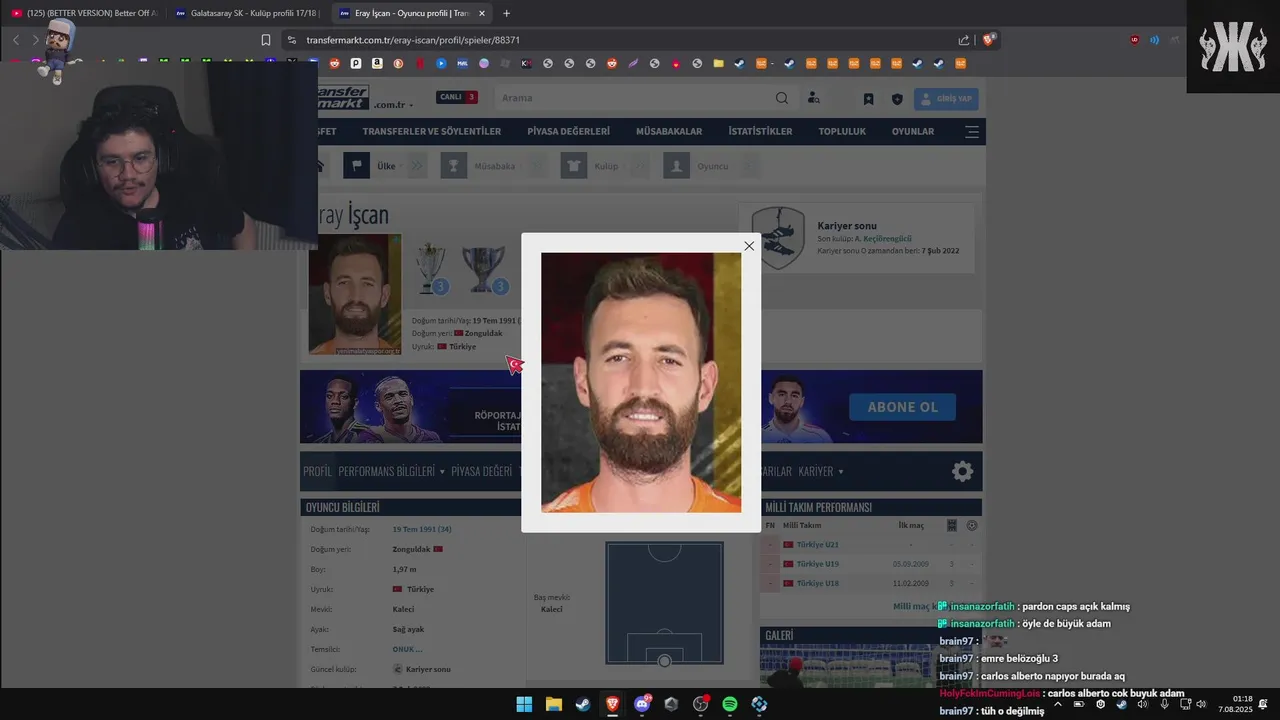Open the Brave Shields lion icon
Viewport: 1280px width, 720px height.
[989, 40]
